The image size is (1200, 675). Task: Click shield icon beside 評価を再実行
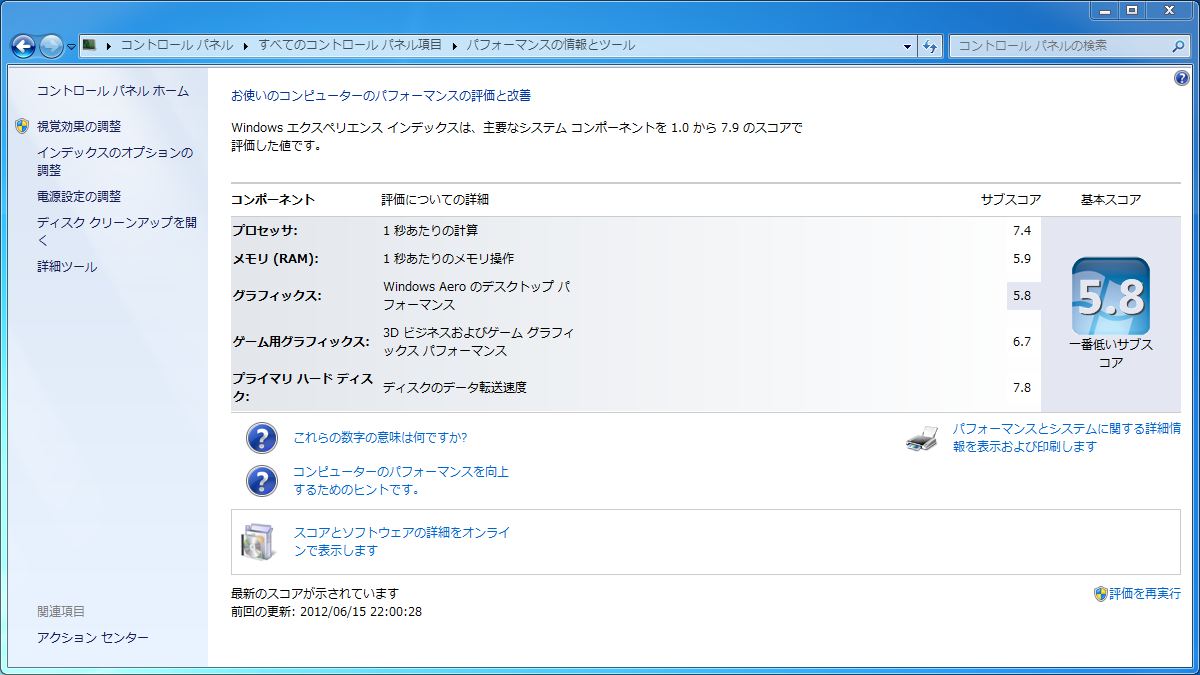[x=1101, y=594]
